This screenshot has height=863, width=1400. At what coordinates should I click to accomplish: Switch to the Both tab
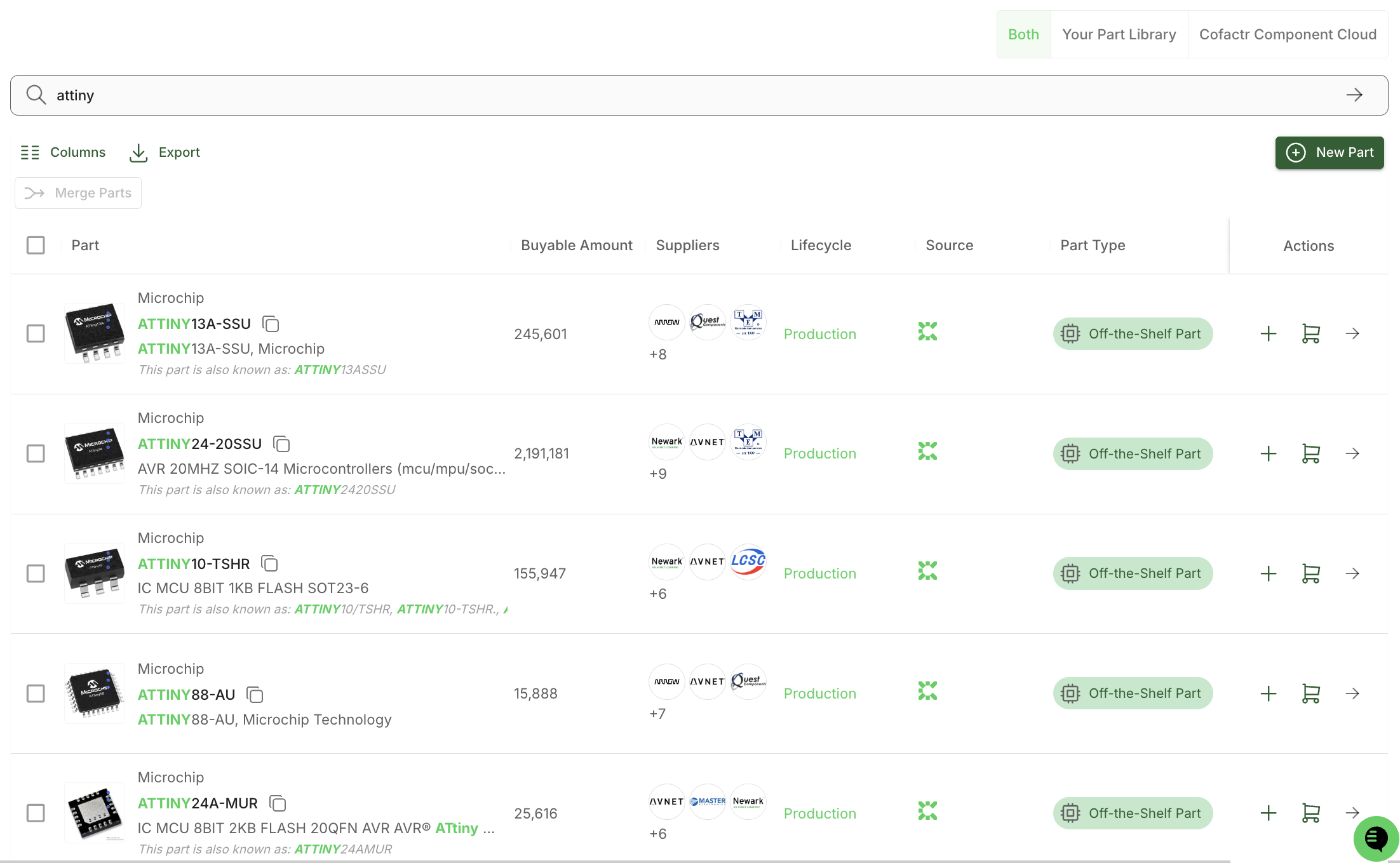(1024, 34)
